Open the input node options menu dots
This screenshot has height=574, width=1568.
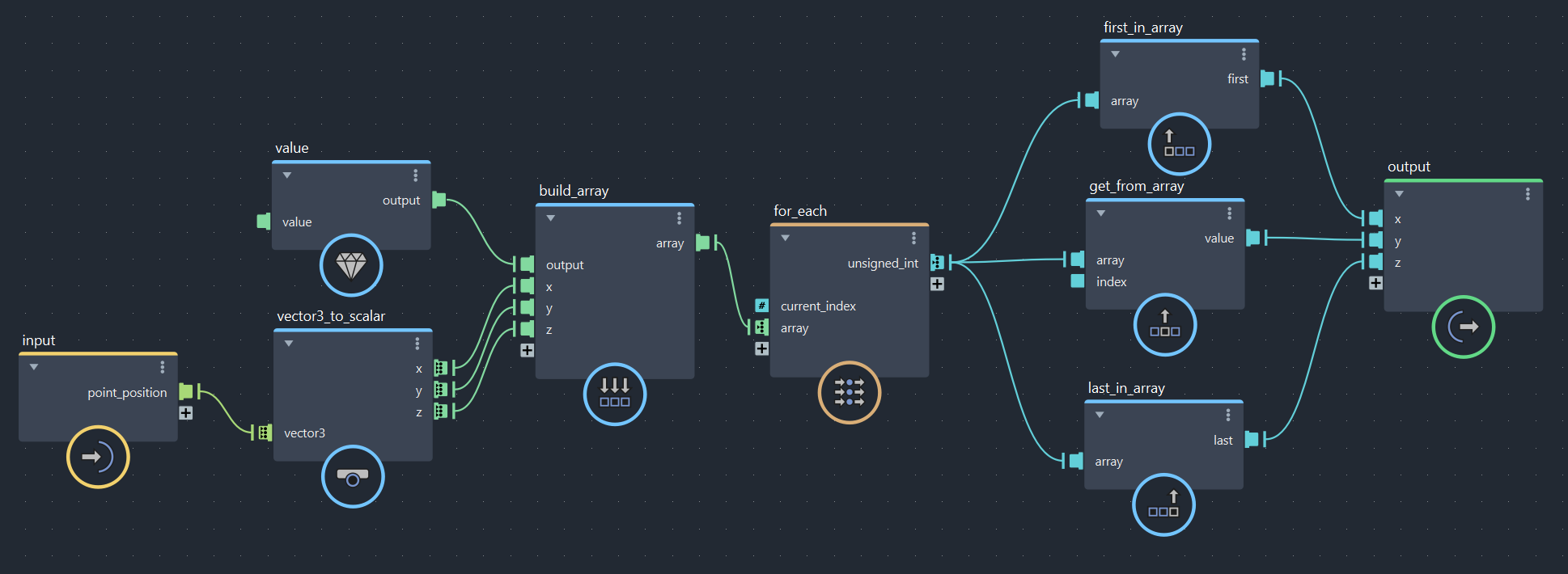point(163,367)
